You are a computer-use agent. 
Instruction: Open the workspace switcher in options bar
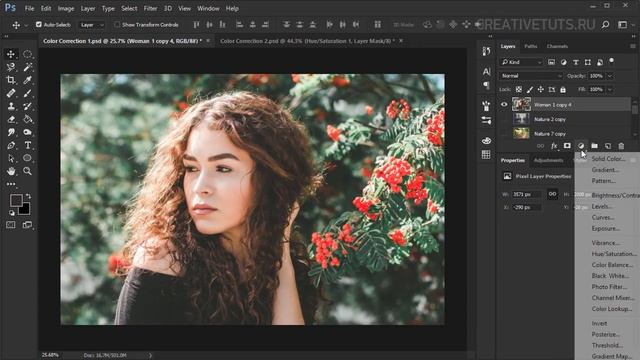(x=622, y=25)
